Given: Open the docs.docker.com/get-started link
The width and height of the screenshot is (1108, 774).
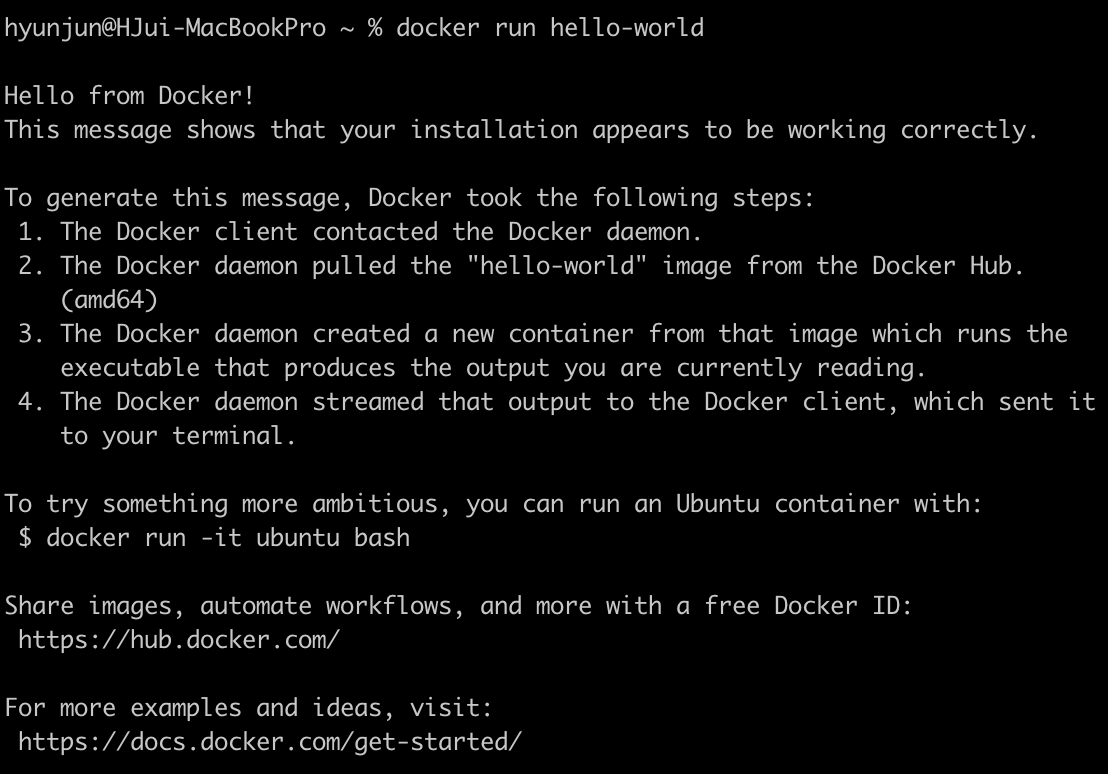Looking at the screenshot, I should [x=270, y=741].
